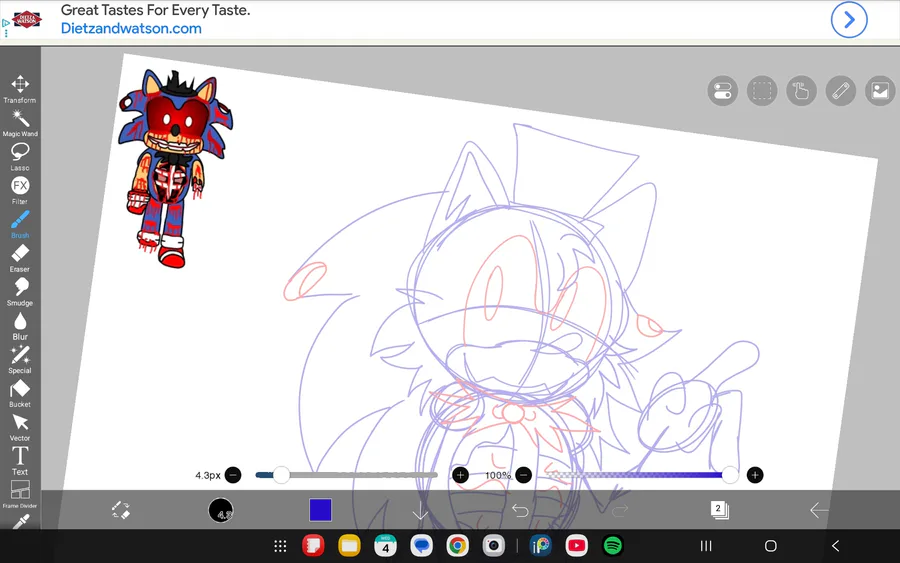Adjust the brush thickness slider
The image size is (900, 563).
point(346,475)
